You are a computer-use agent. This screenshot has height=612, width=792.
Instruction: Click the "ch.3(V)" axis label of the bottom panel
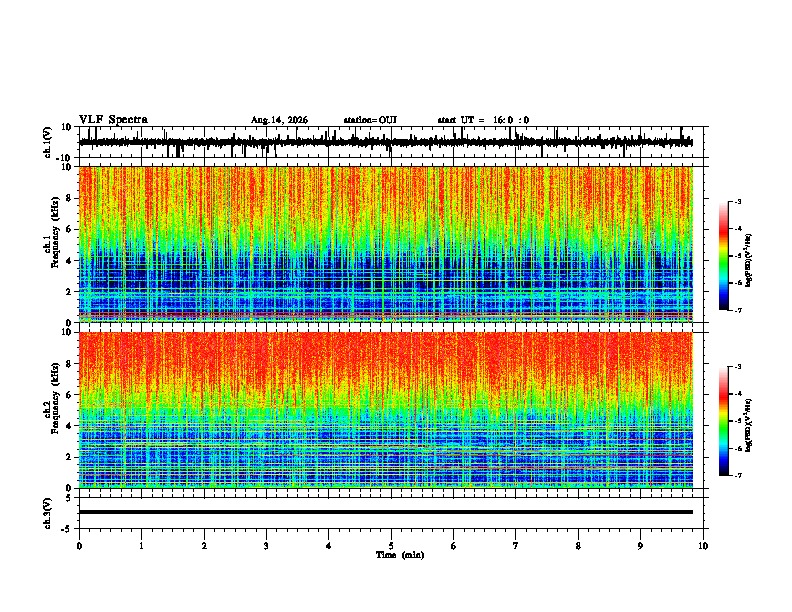[48, 513]
